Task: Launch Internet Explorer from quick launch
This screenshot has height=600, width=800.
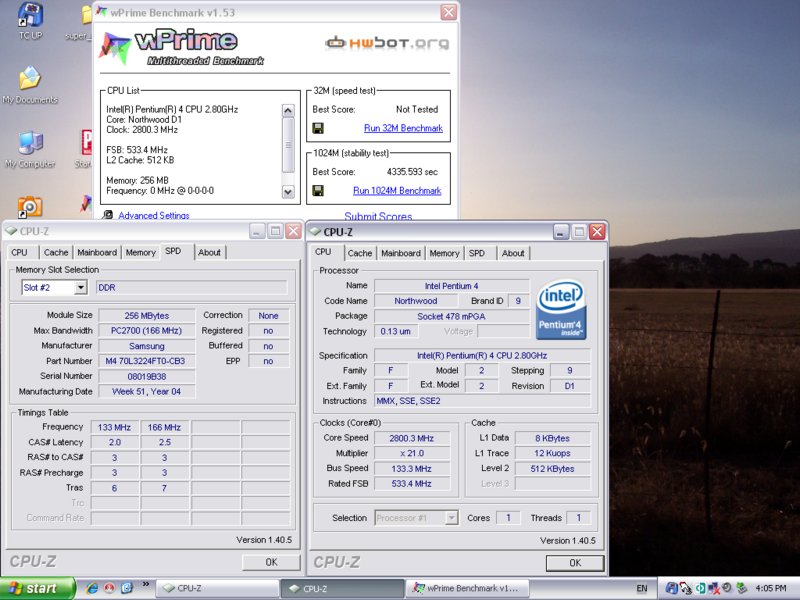Action: [x=92, y=588]
